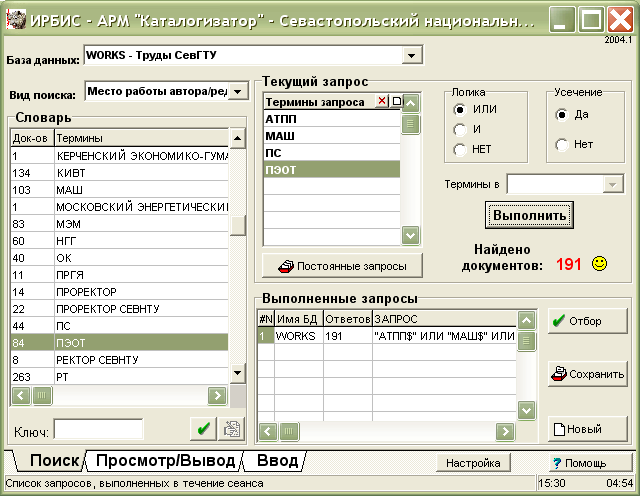
Task: Click the green left arrow under executed queries
Action: coord(268,431)
